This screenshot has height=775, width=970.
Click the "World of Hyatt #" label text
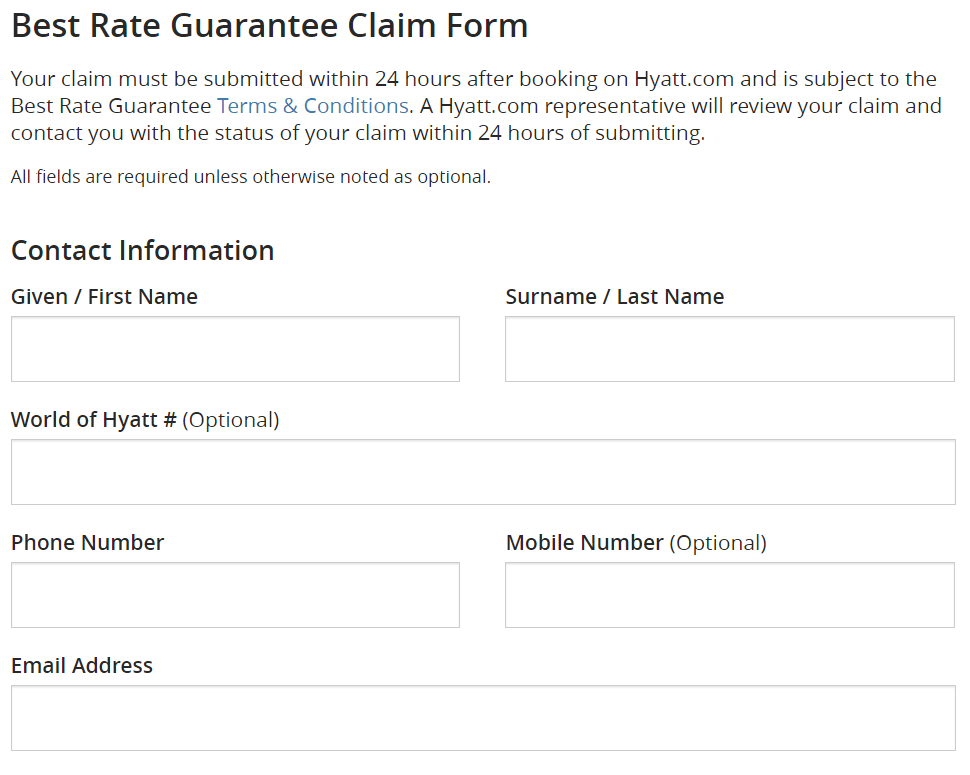click(x=94, y=420)
